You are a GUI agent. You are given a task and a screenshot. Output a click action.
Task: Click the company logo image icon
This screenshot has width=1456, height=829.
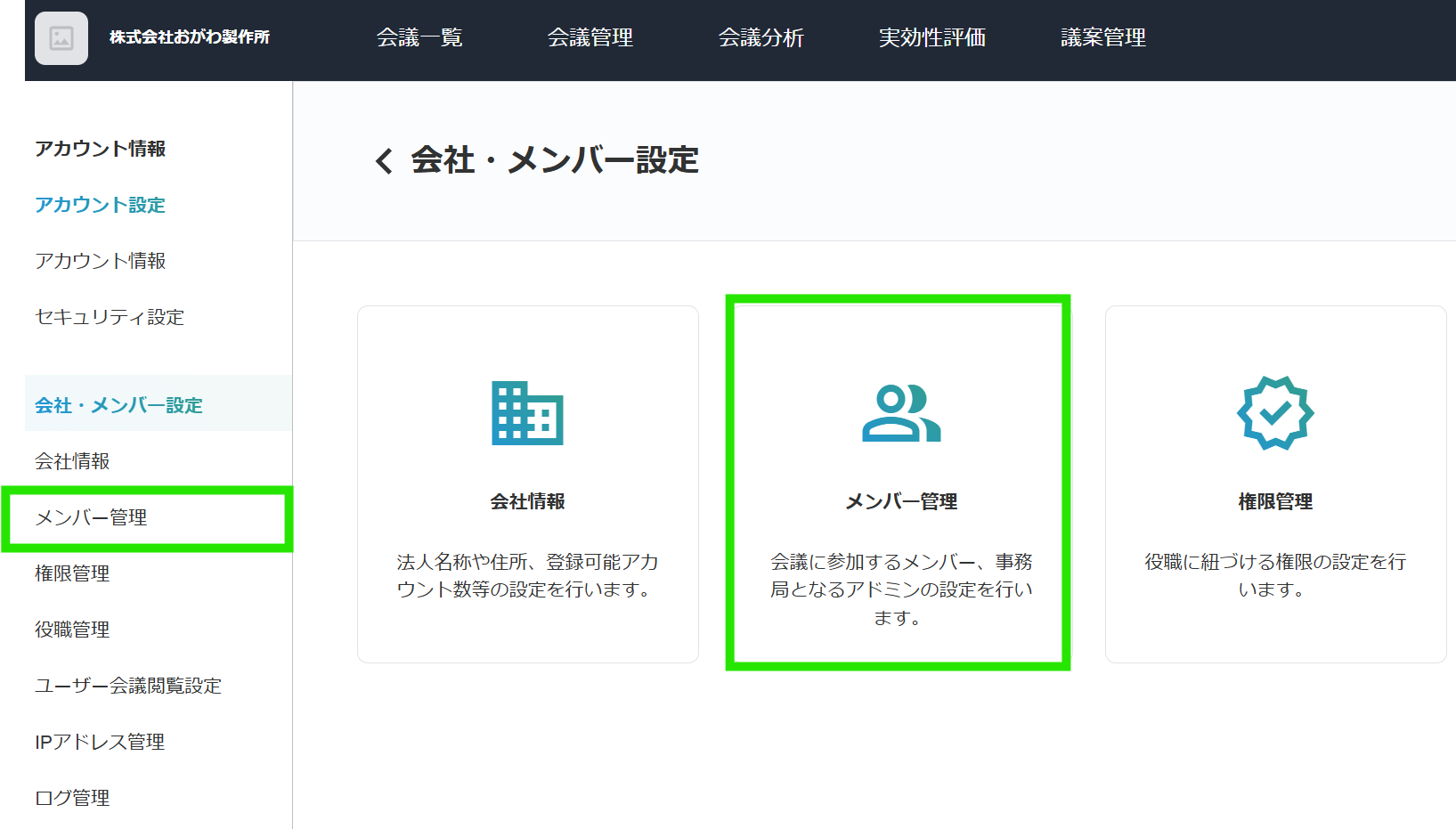[x=61, y=38]
